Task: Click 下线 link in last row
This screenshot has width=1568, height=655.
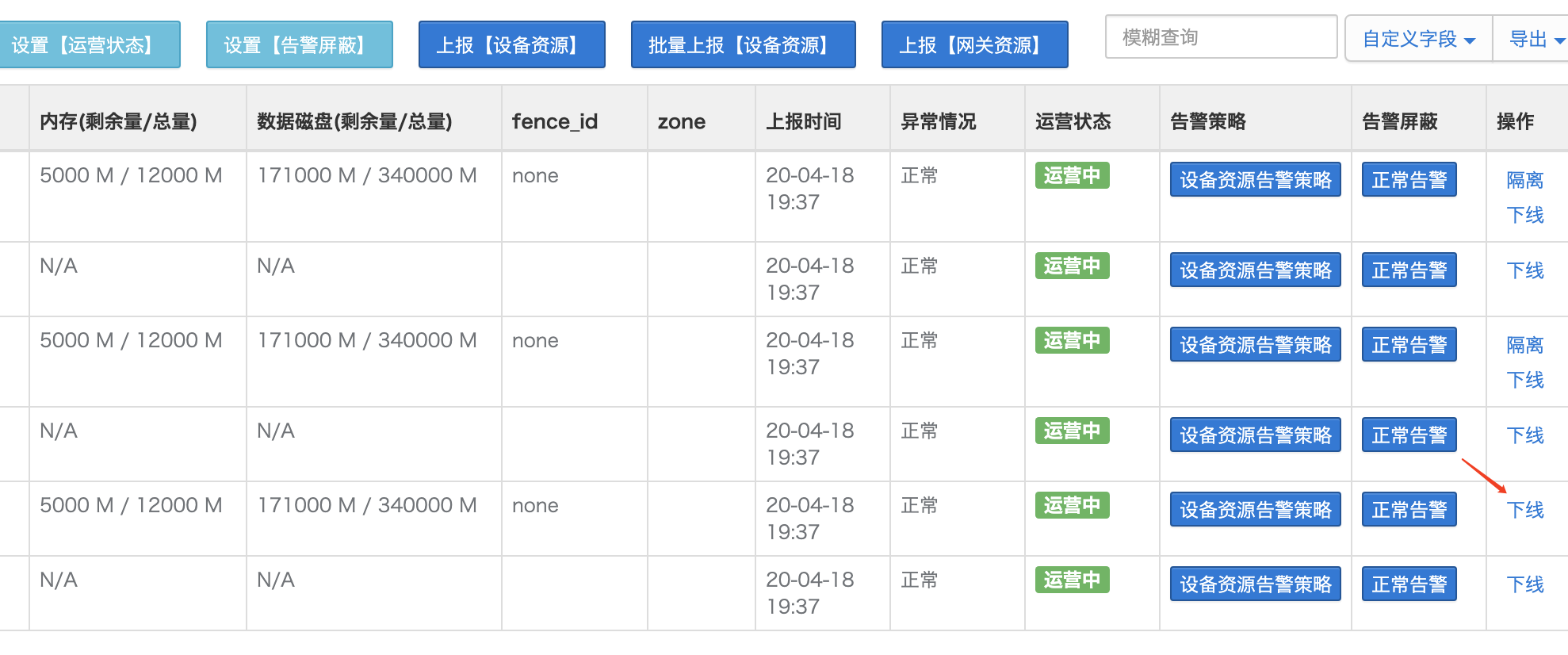Action: coord(1524,584)
